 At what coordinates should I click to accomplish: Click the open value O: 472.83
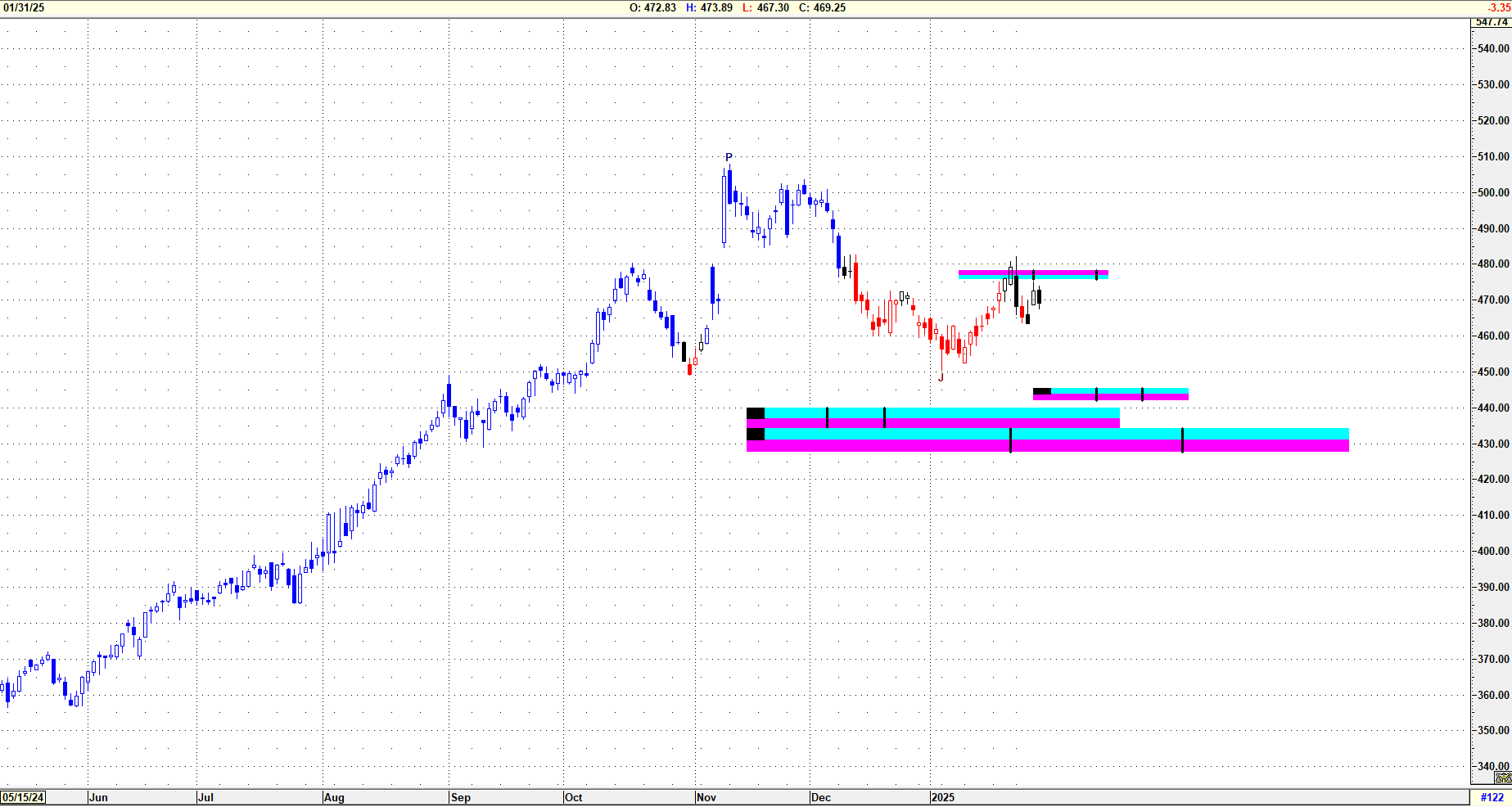652,7
